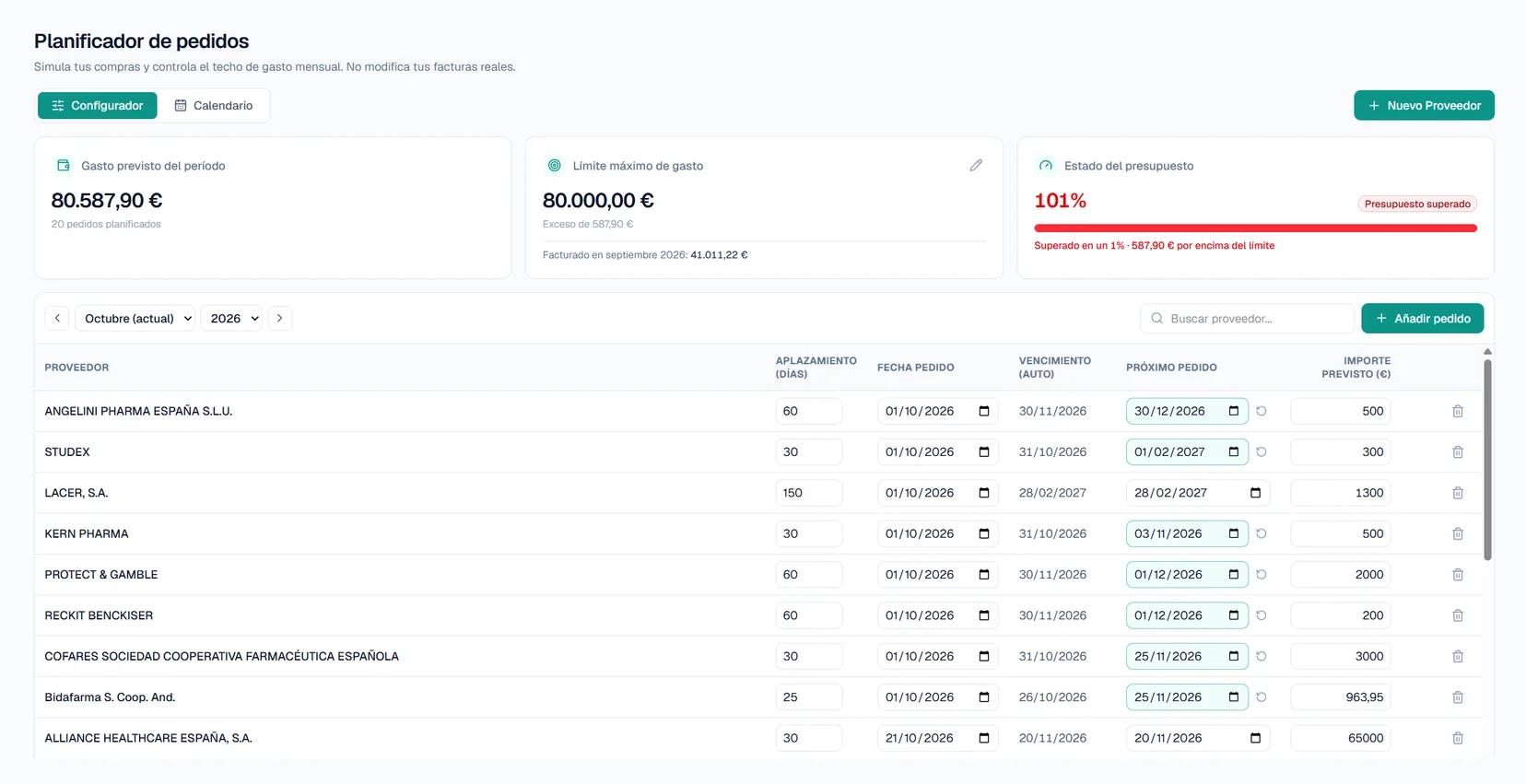Delete the Bidafarma S. Coop. And. order
This screenshot has width=1526, height=784.
(1458, 697)
